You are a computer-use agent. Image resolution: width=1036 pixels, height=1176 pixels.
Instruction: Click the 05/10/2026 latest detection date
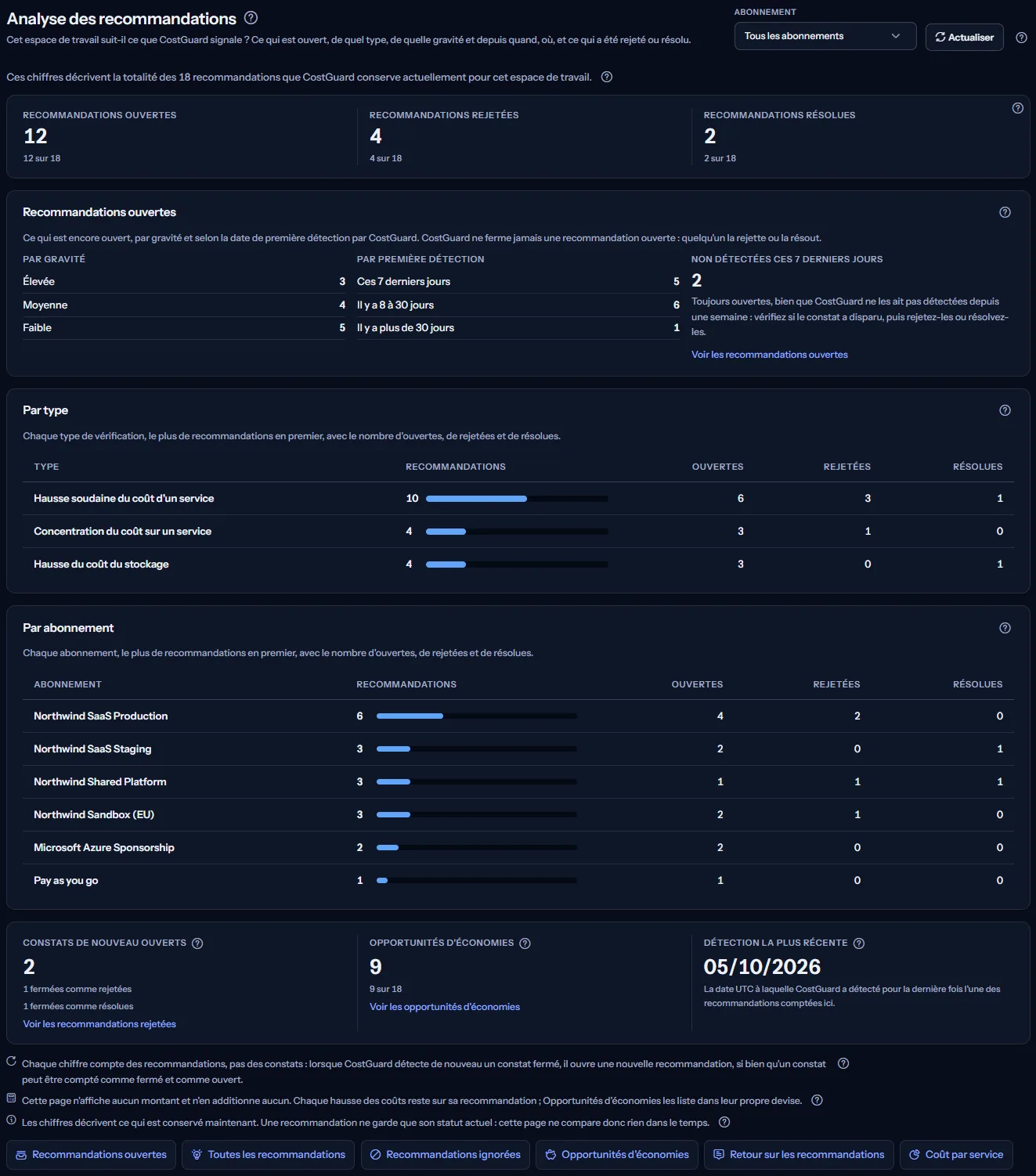click(x=762, y=967)
